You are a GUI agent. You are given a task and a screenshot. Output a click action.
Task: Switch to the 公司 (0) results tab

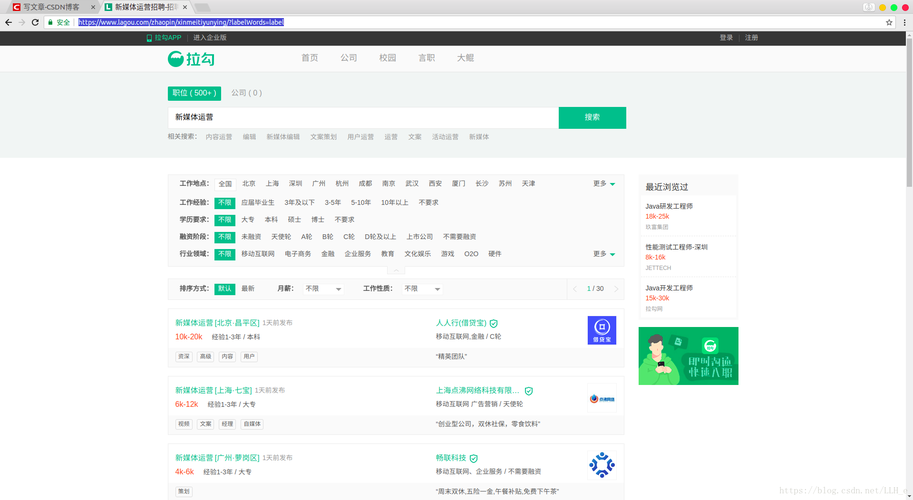[246, 93]
